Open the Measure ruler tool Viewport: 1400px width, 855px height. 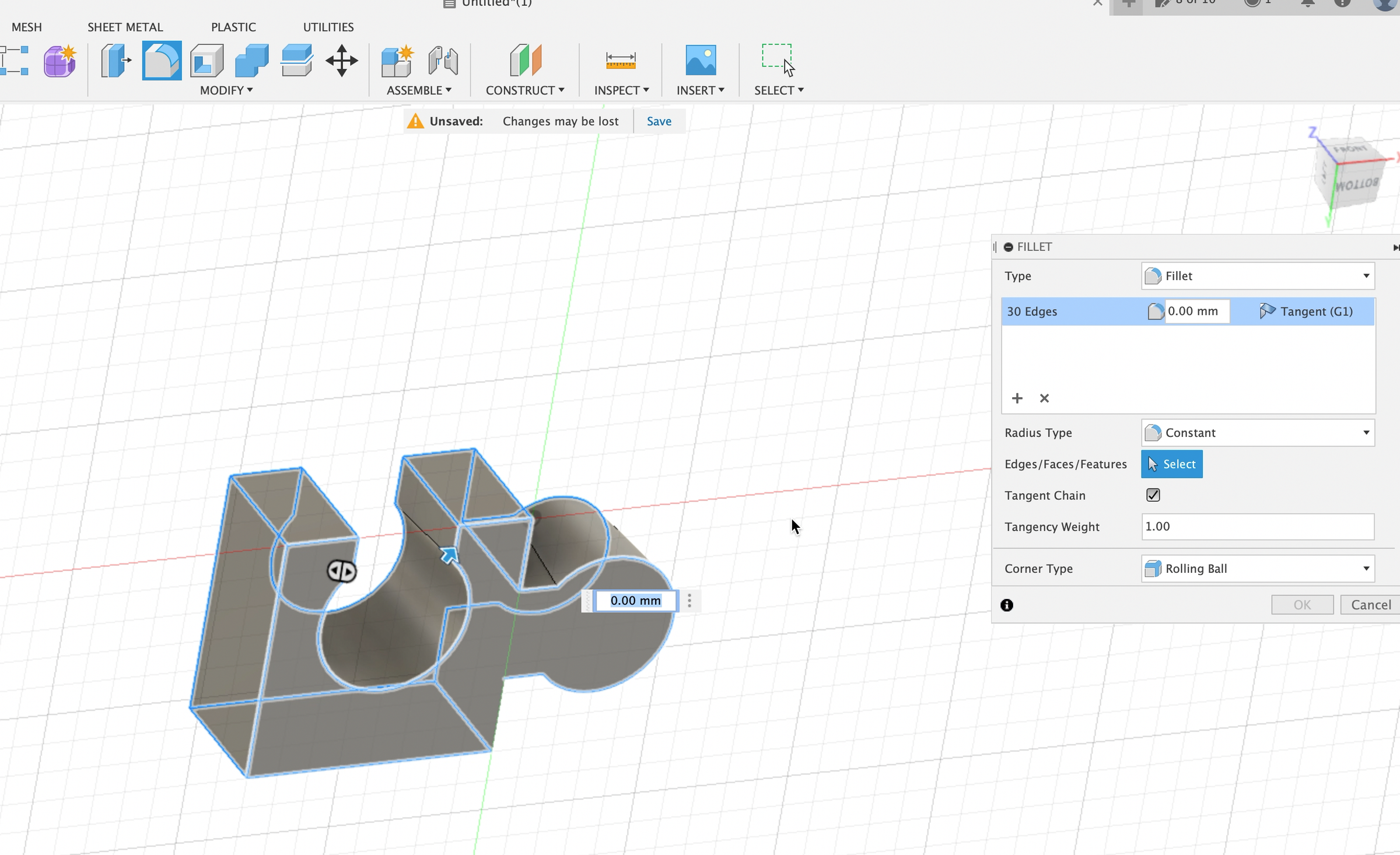(620, 61)
